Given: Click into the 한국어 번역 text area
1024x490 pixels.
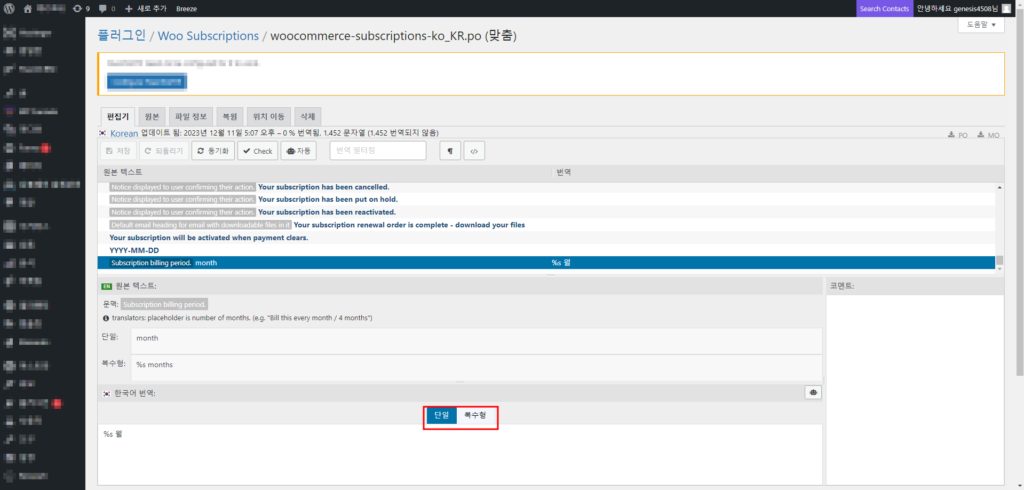Looking at the screenshot, I should (460, 455).
